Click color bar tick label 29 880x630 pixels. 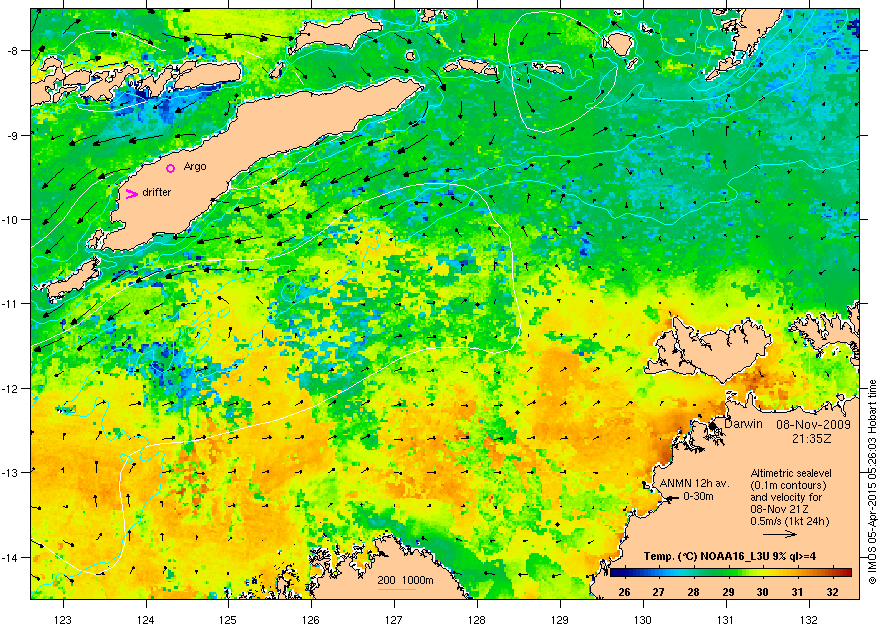click(x=728, y=592)
